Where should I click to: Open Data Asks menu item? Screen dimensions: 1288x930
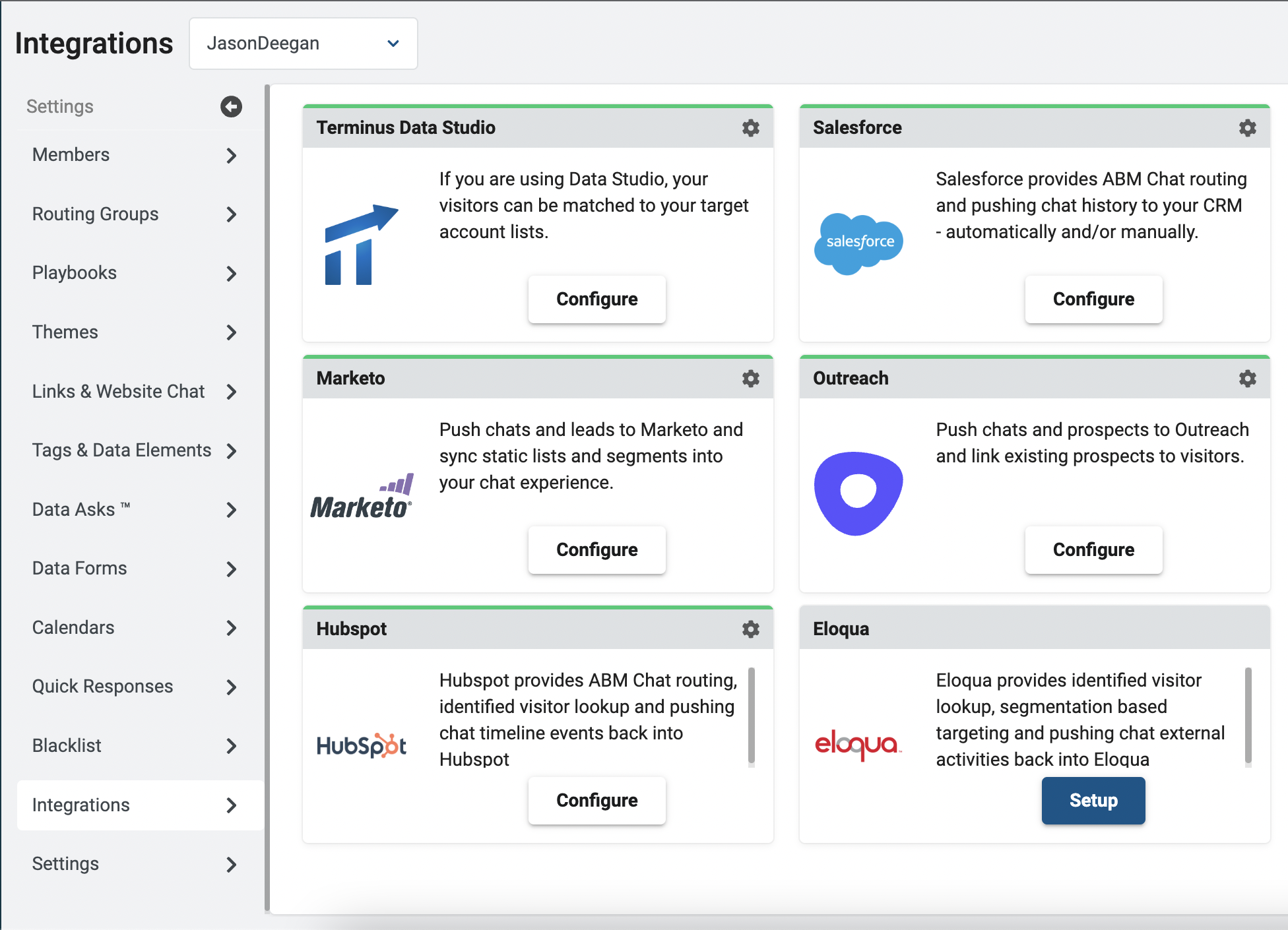click(x=140, y=509)
